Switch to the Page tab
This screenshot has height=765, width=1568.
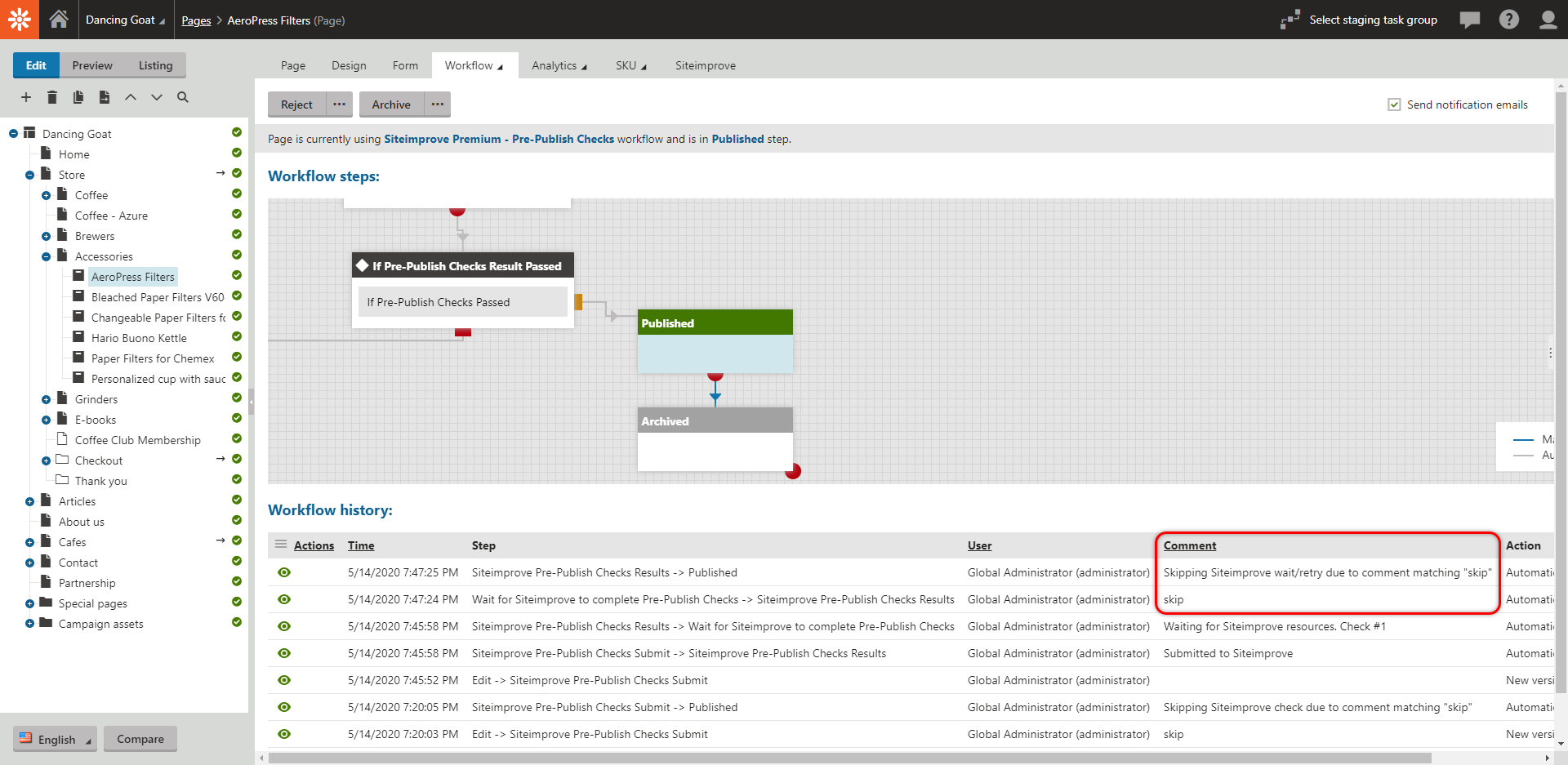tap(293, 65)
